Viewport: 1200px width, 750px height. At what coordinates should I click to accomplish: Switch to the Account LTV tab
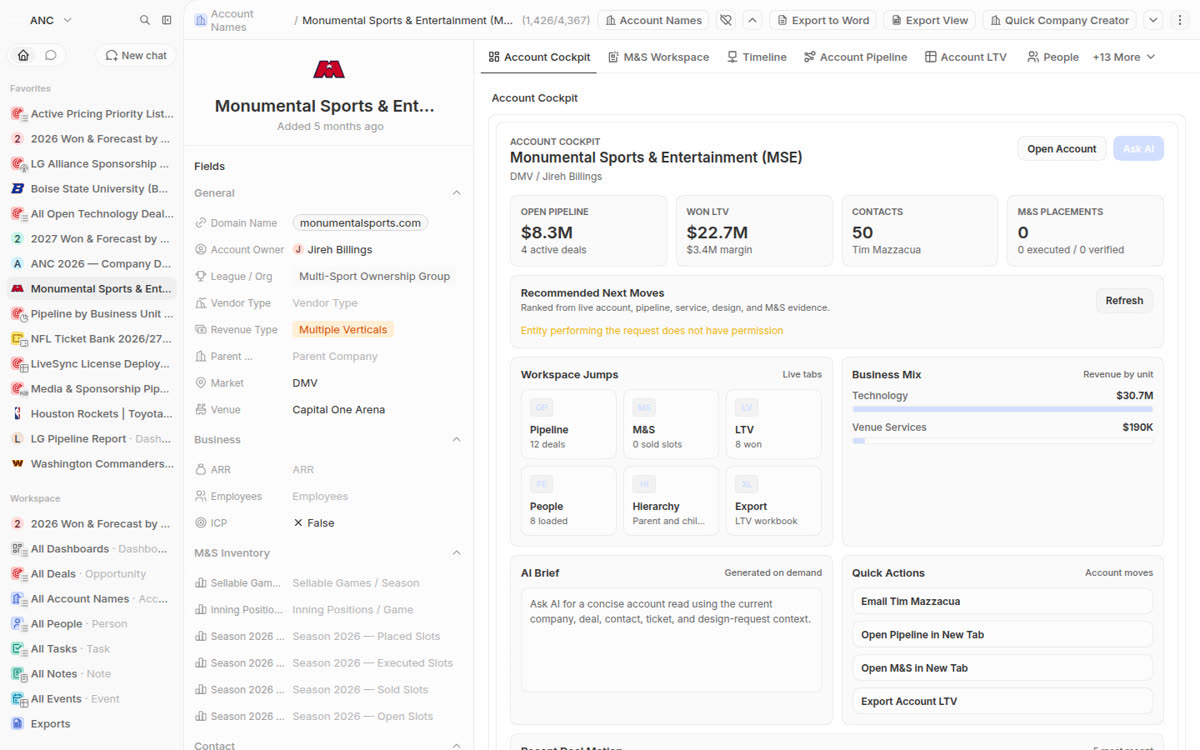click(x=966, y=57)
